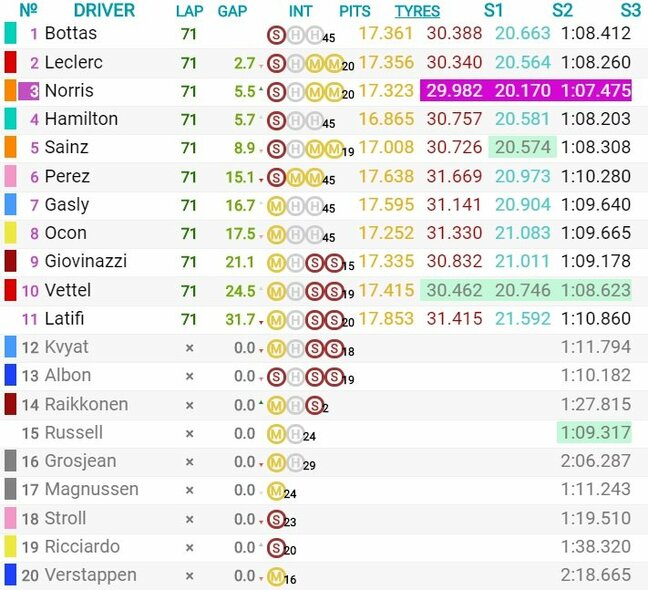Image resolution: width=648 pixels, height=590 pixels.
Task: Select the S1 sector column header
Action: point(493,11)
